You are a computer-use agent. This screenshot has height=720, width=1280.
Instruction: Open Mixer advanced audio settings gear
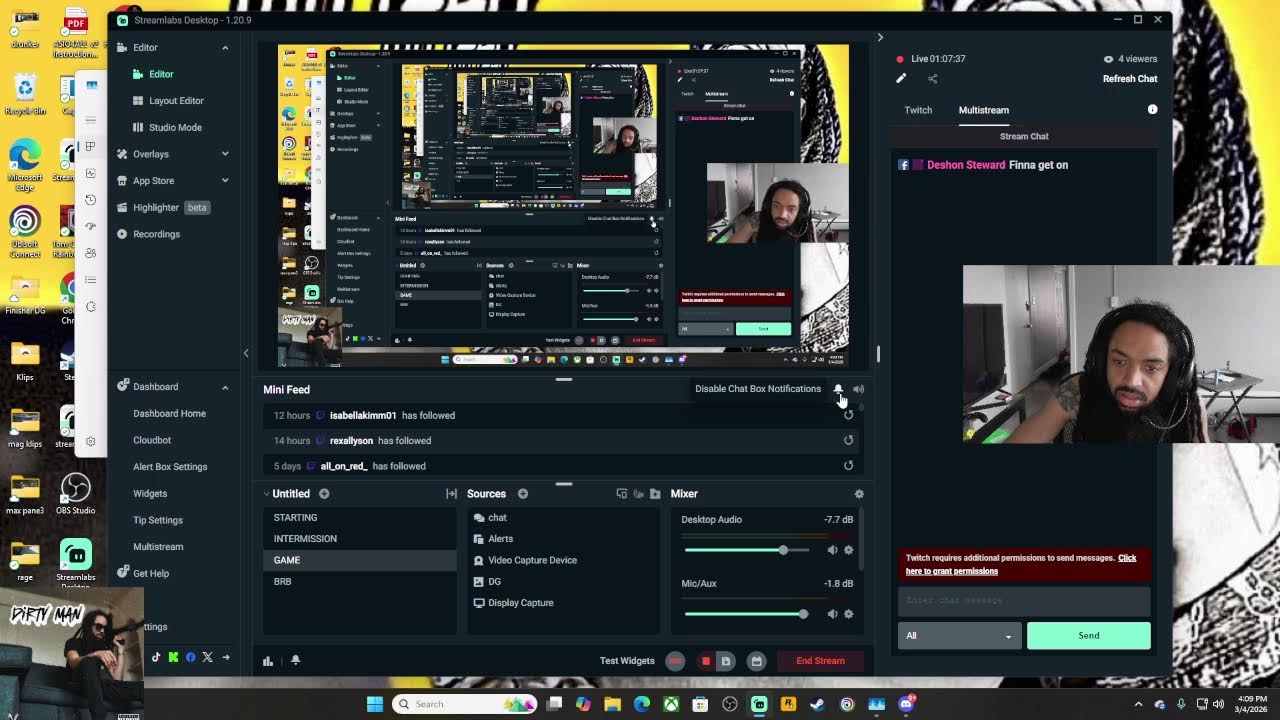click(859, 494)
